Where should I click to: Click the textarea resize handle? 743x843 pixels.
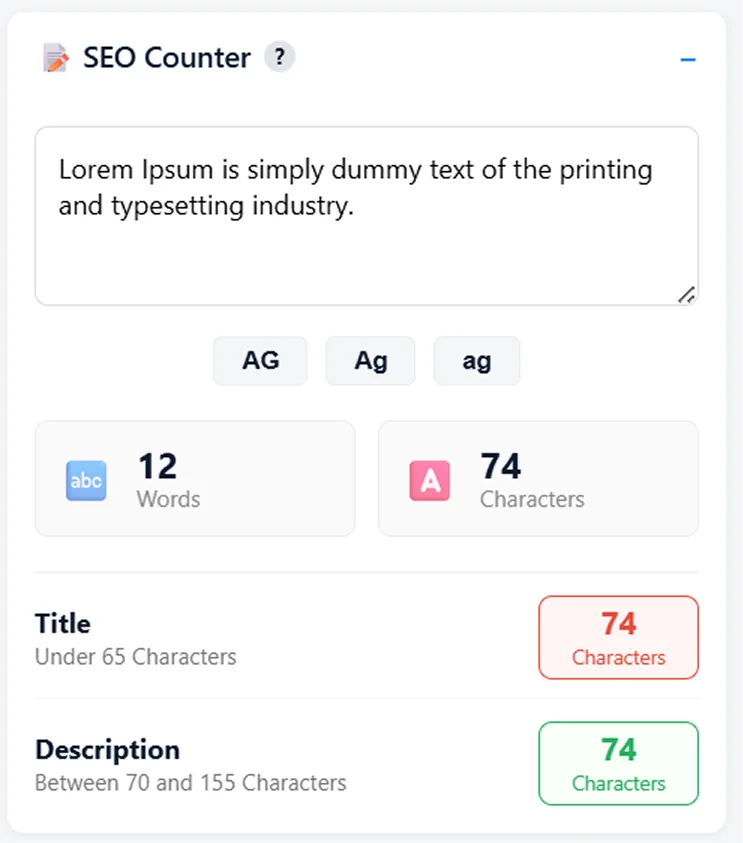point(686,293)
